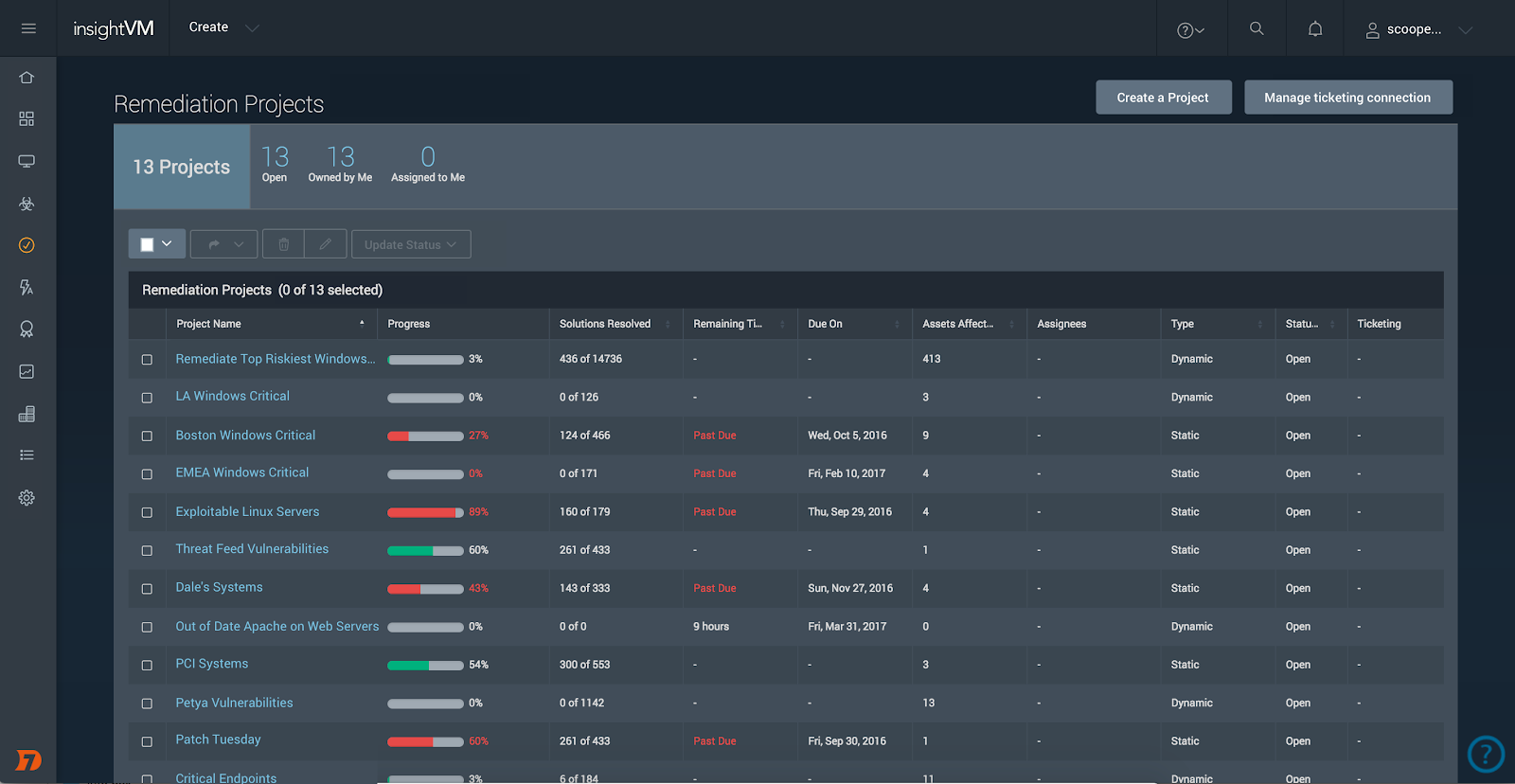Open the hamburger navigation menu
The width and height of the screenshot is (1515, 784).
28,28
